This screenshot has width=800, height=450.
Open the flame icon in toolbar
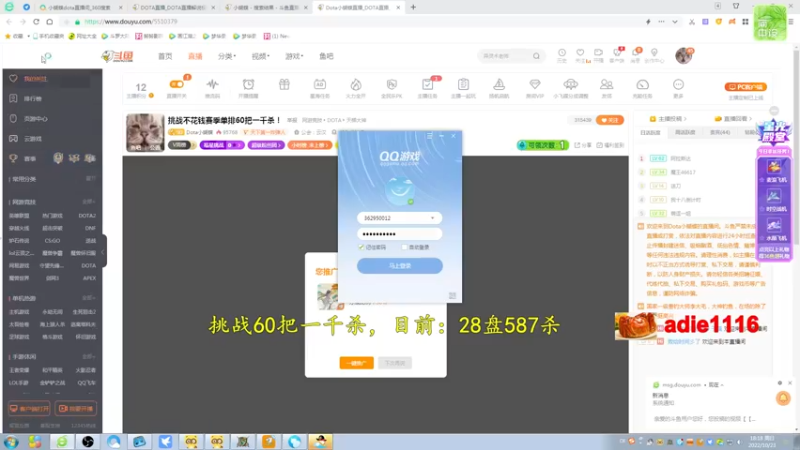click(356, 84)
